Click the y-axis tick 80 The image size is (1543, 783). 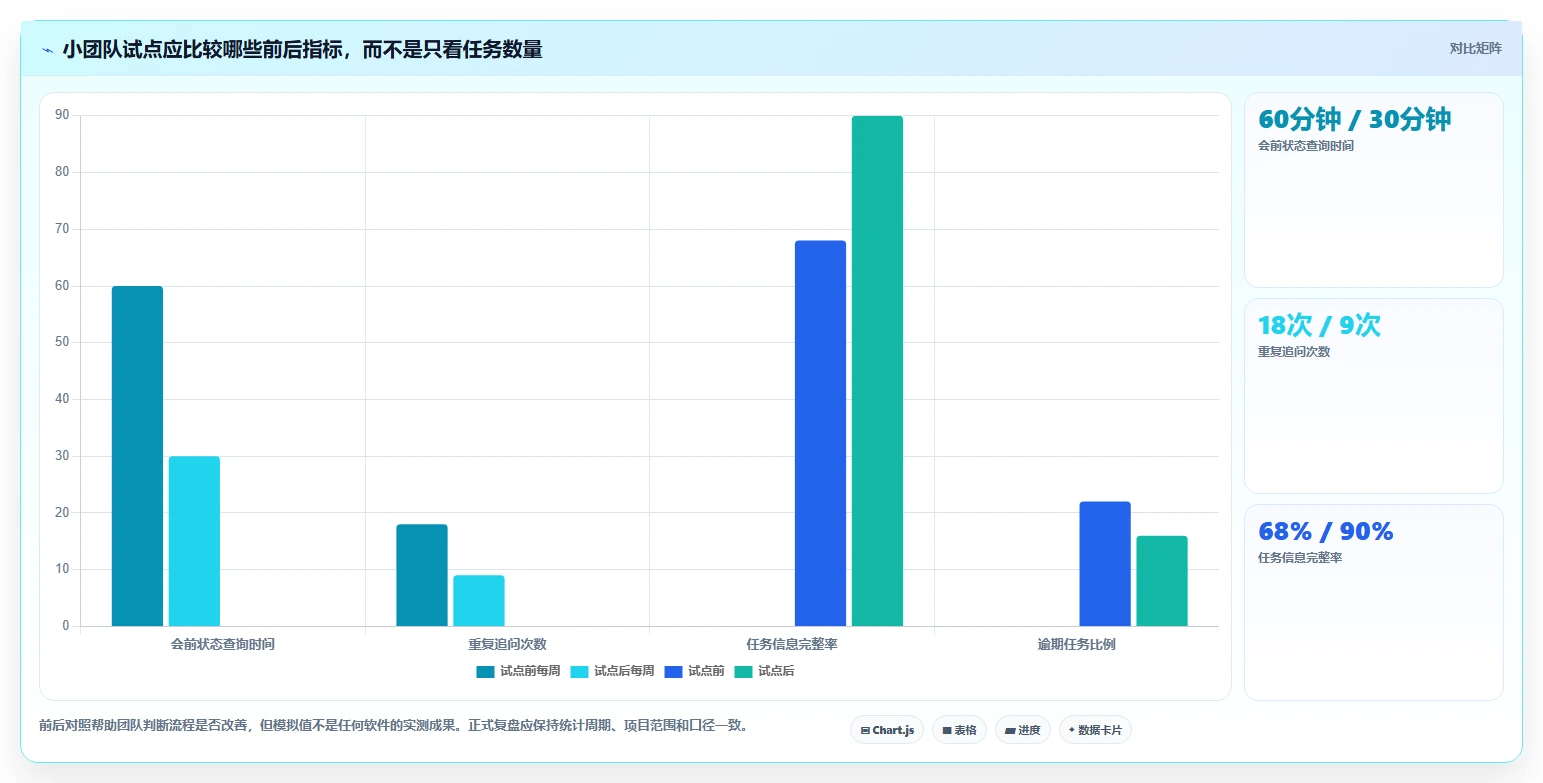pyautogui.click(x=62, y=172)
